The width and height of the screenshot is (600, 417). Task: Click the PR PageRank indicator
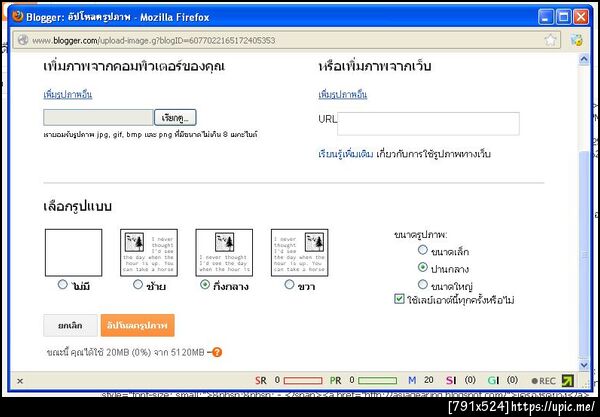pyautogui.click(x=363, y=380)
